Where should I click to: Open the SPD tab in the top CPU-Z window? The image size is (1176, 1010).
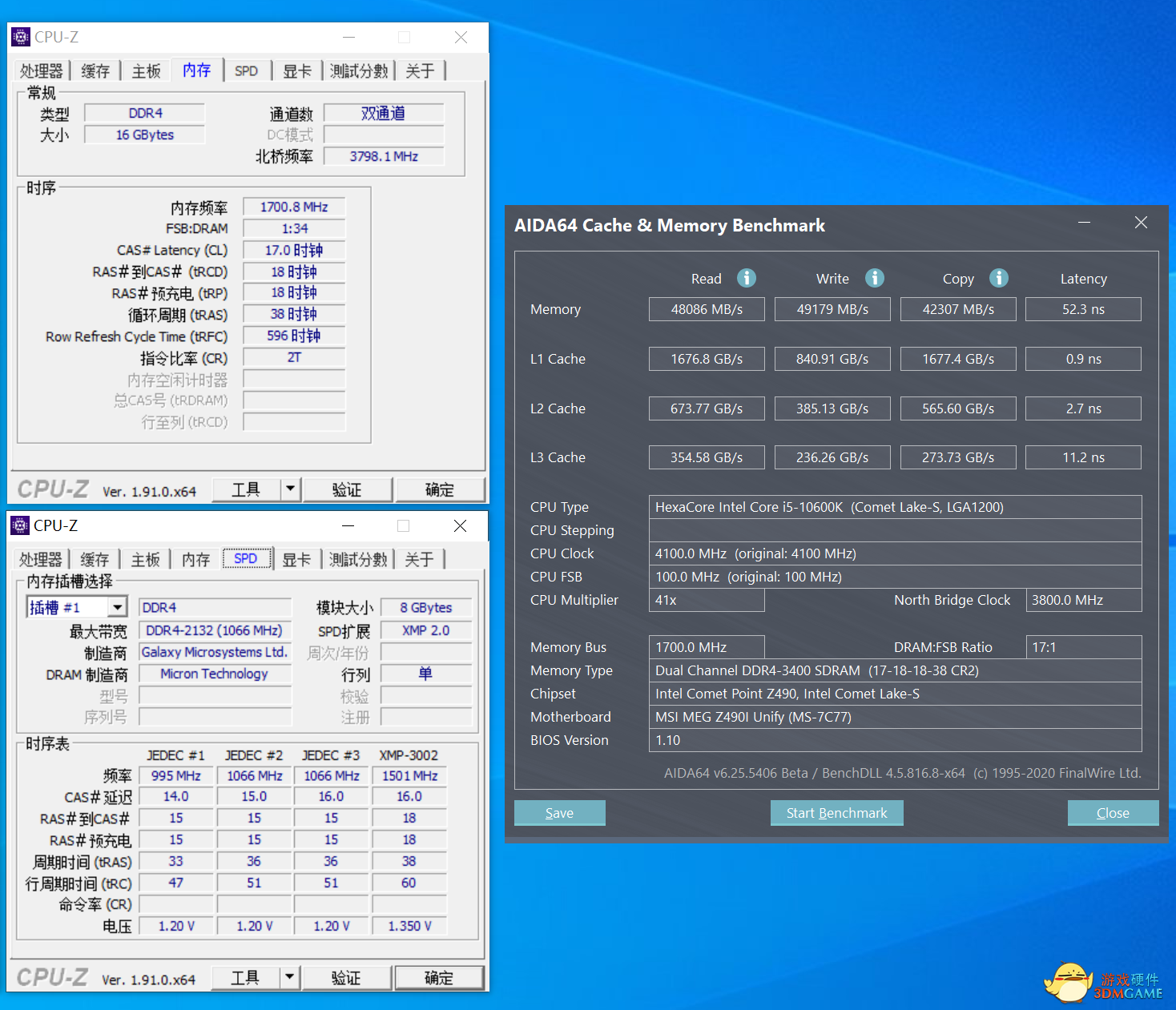(x=247, y=71)
